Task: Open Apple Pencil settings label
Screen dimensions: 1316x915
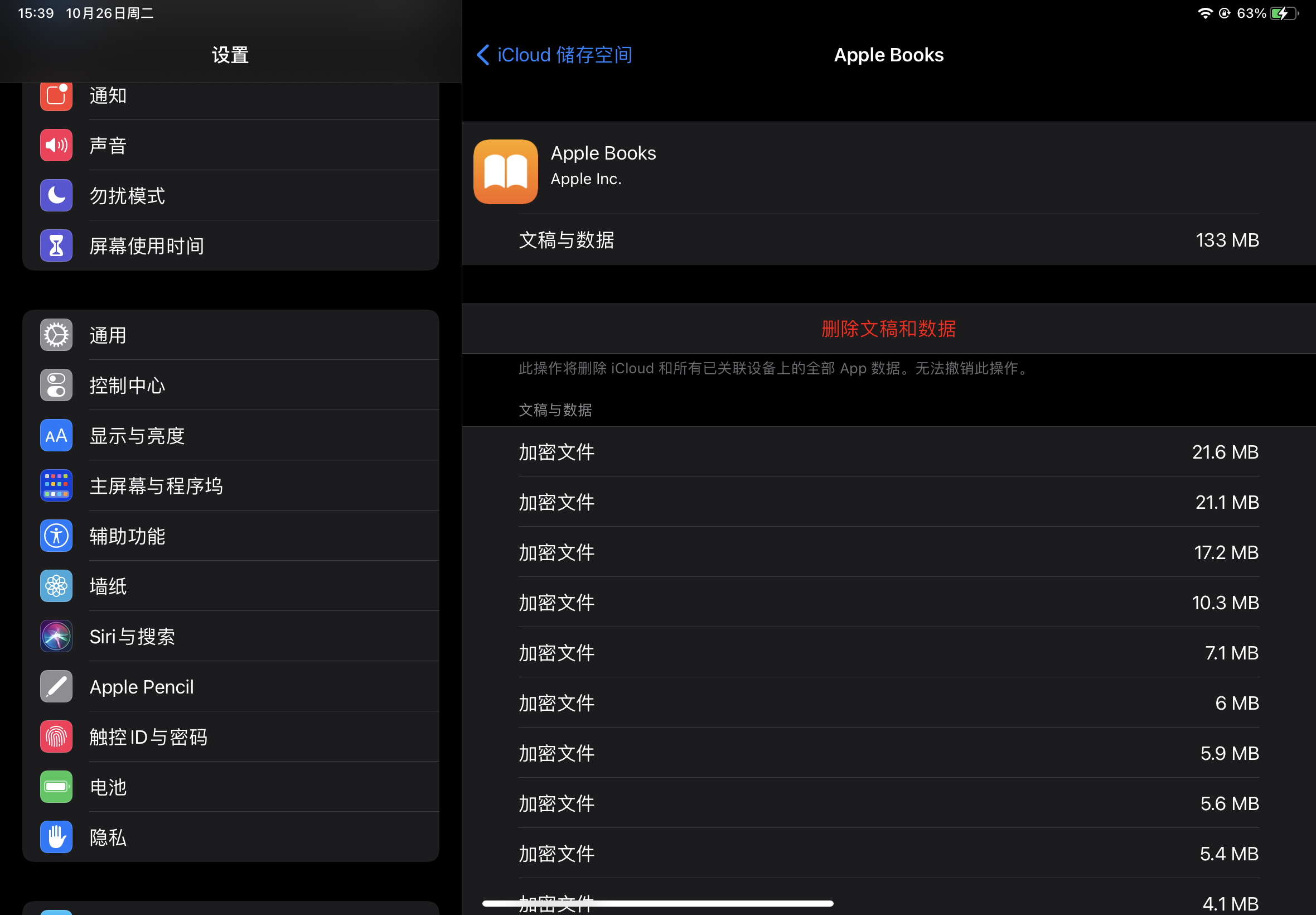Action: [142, 687]
